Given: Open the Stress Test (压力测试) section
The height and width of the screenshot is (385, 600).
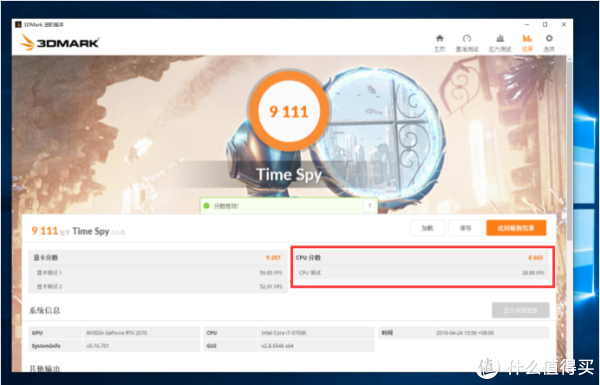Looking at the screenshot, I should pyautogui.click(x=500, y=43).
